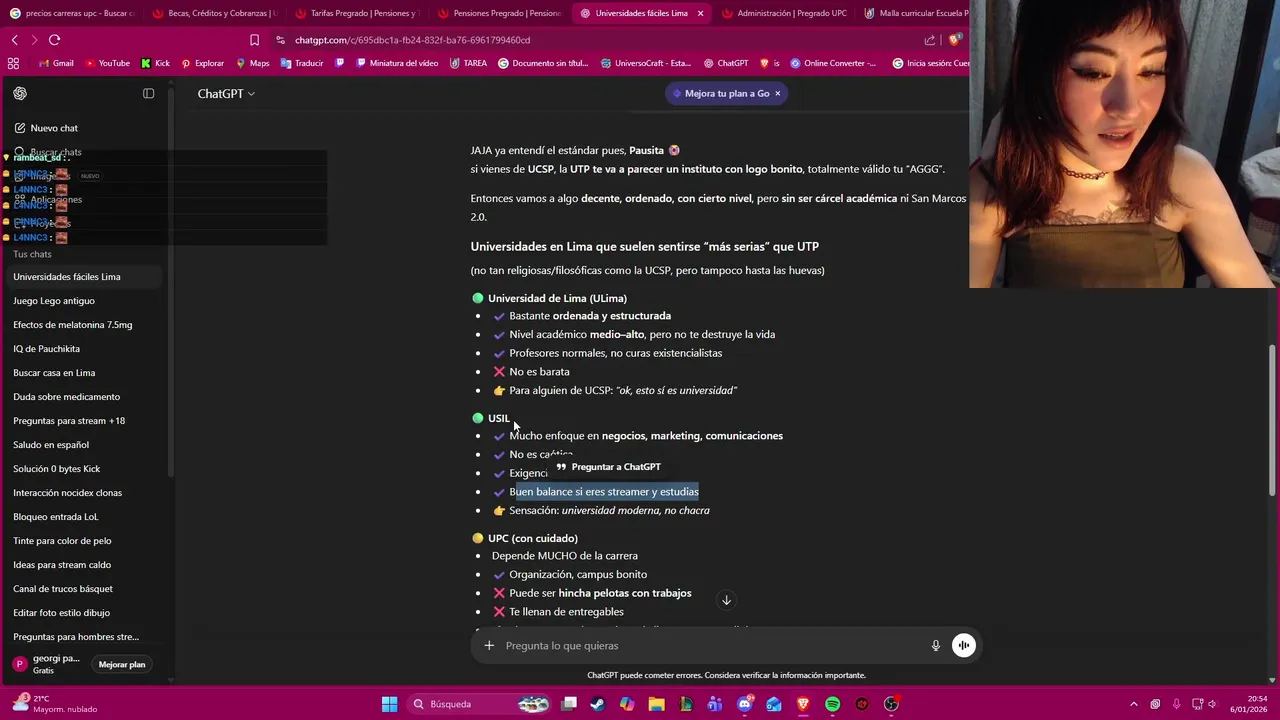
Task: Close the Universidades fáciles Lima tab
Action: (x=700, y=13)
